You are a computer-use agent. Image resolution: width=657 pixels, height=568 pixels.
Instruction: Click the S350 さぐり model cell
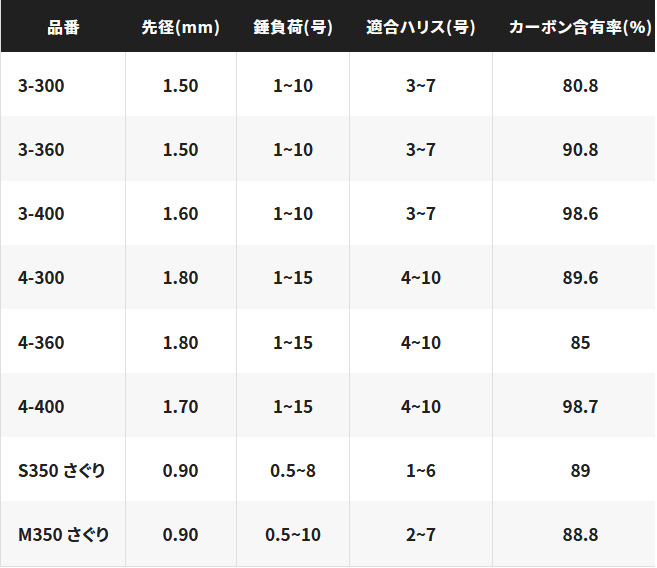click(62, 471)
